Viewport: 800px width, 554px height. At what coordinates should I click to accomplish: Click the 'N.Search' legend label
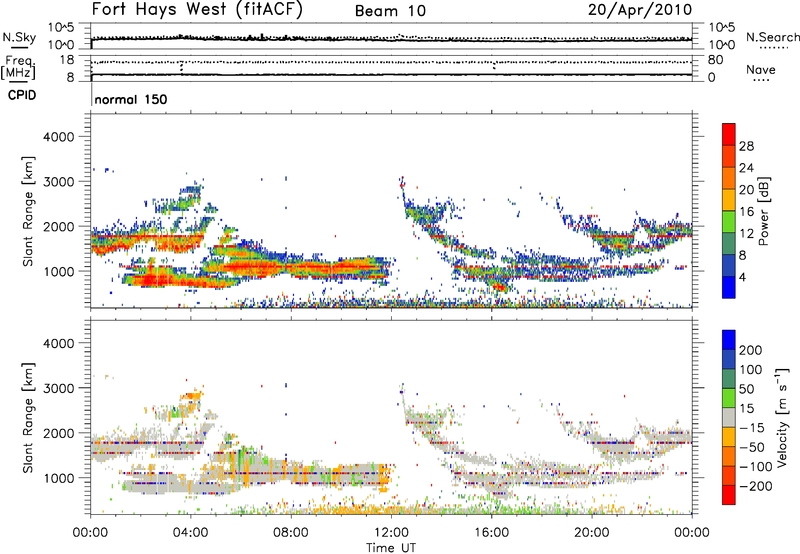point(772,37)
